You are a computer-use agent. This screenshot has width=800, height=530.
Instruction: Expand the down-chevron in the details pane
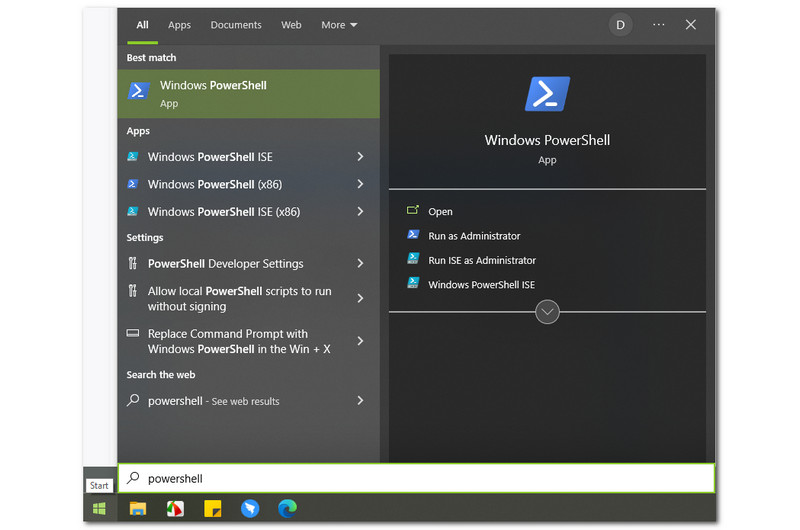click(547, 312)
